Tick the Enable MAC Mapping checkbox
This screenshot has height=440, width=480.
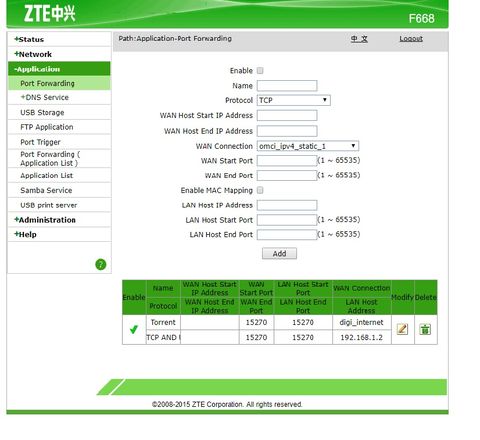pos(260,190)
